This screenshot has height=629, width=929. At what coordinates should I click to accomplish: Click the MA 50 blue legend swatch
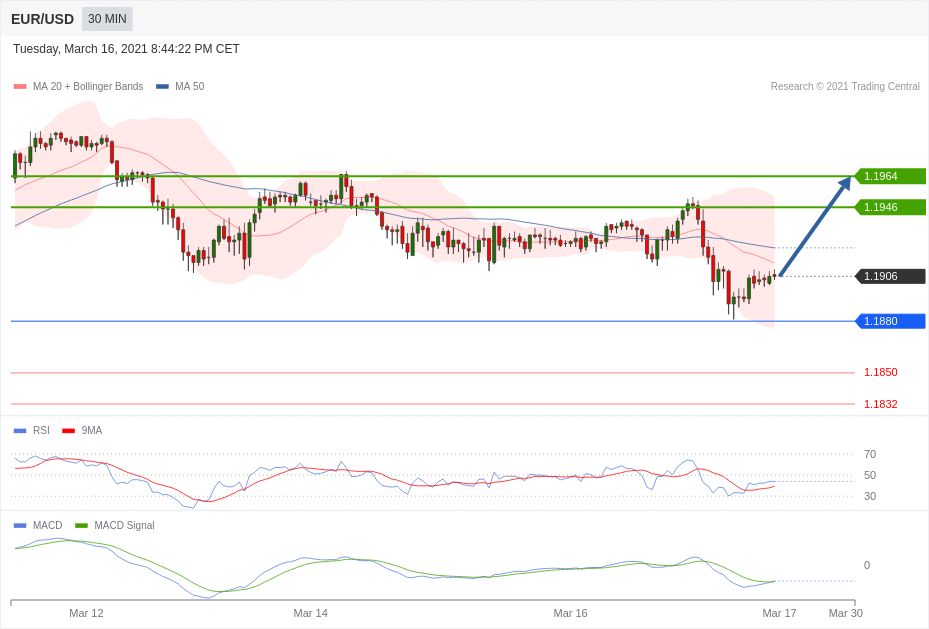tap(162, 86)
